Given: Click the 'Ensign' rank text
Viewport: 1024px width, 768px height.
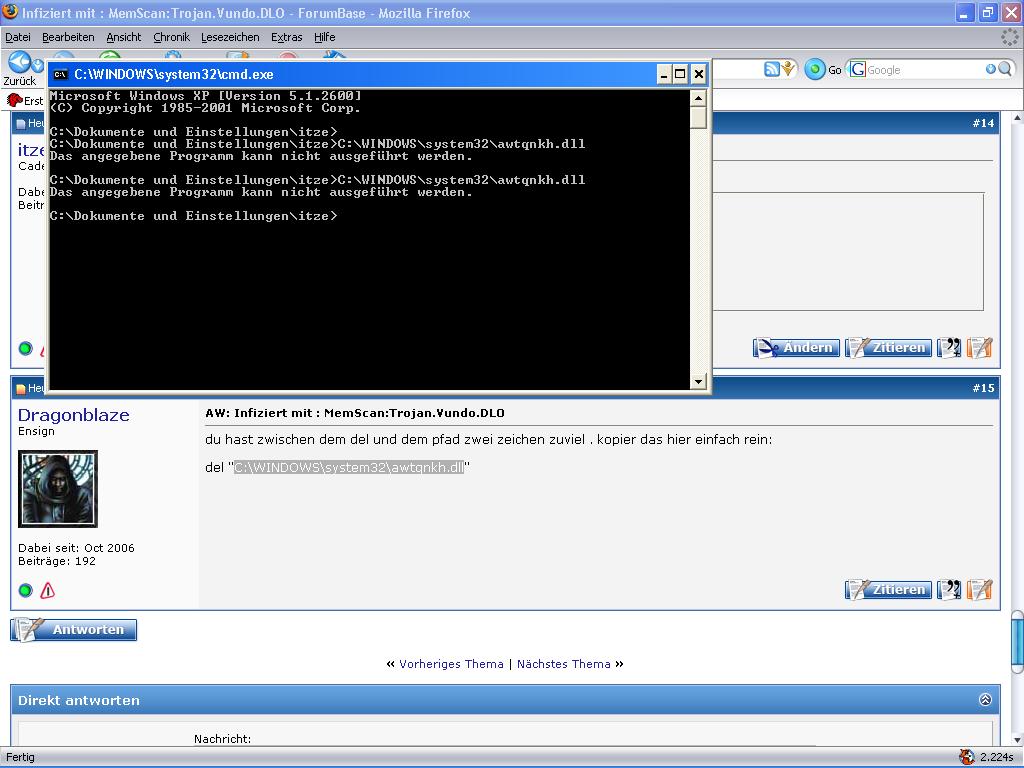Looking at the screenshot, I should pyautogui.click(x=37, y=431).
